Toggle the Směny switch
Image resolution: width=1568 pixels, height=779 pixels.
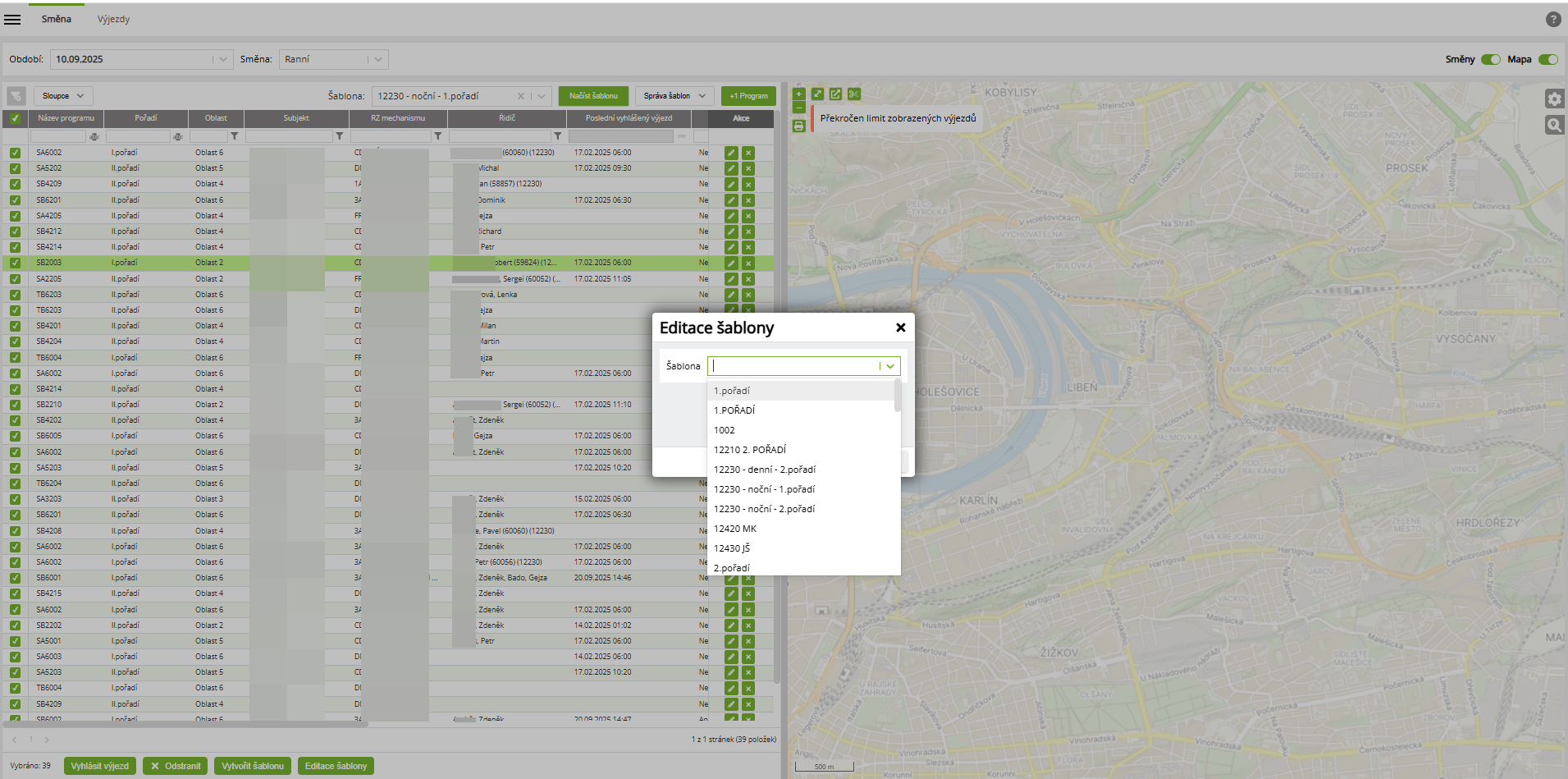[1490, 59]
